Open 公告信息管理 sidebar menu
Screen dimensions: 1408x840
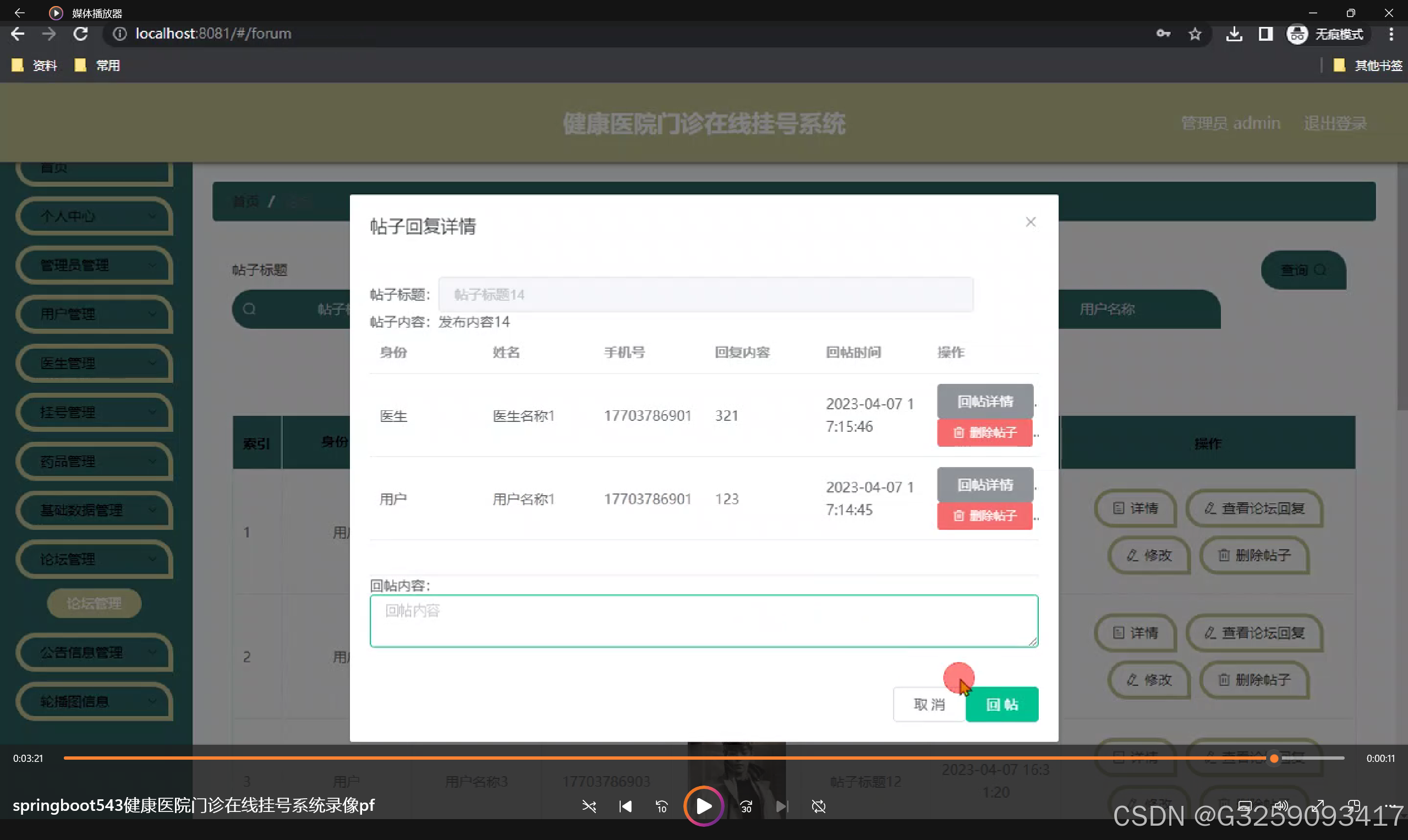pyautogui.click(x=95, y=652)
